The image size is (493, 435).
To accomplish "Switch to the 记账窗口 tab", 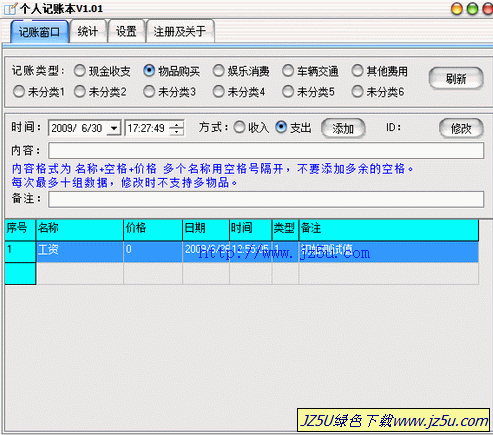I will click(39, 32).
